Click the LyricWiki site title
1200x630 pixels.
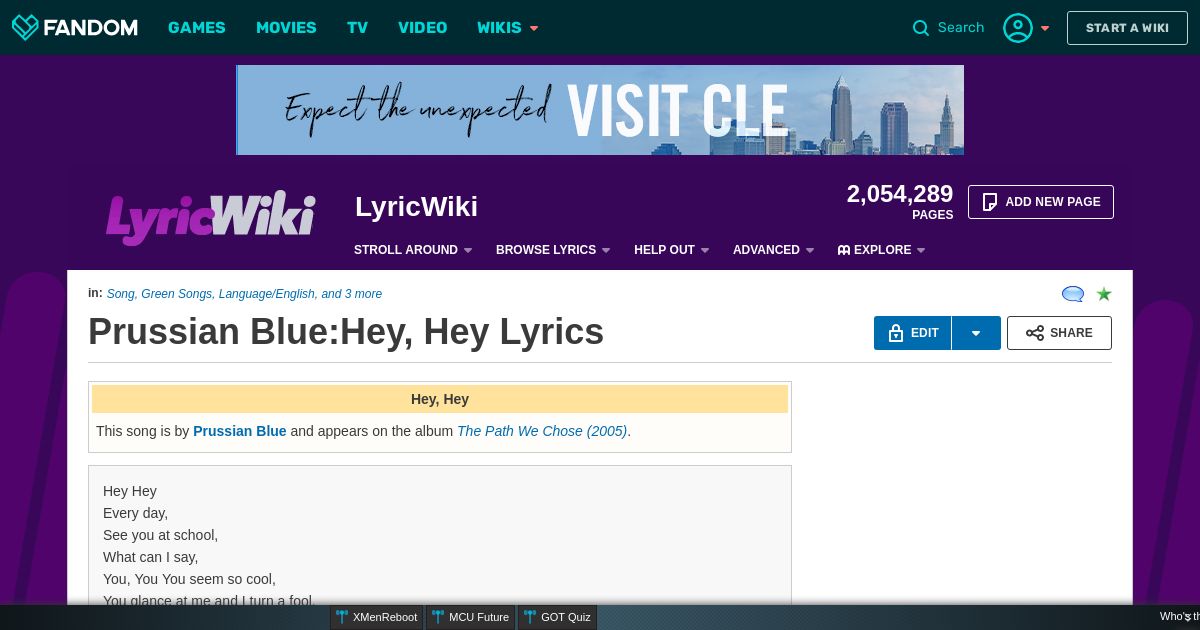coord(416,207)
